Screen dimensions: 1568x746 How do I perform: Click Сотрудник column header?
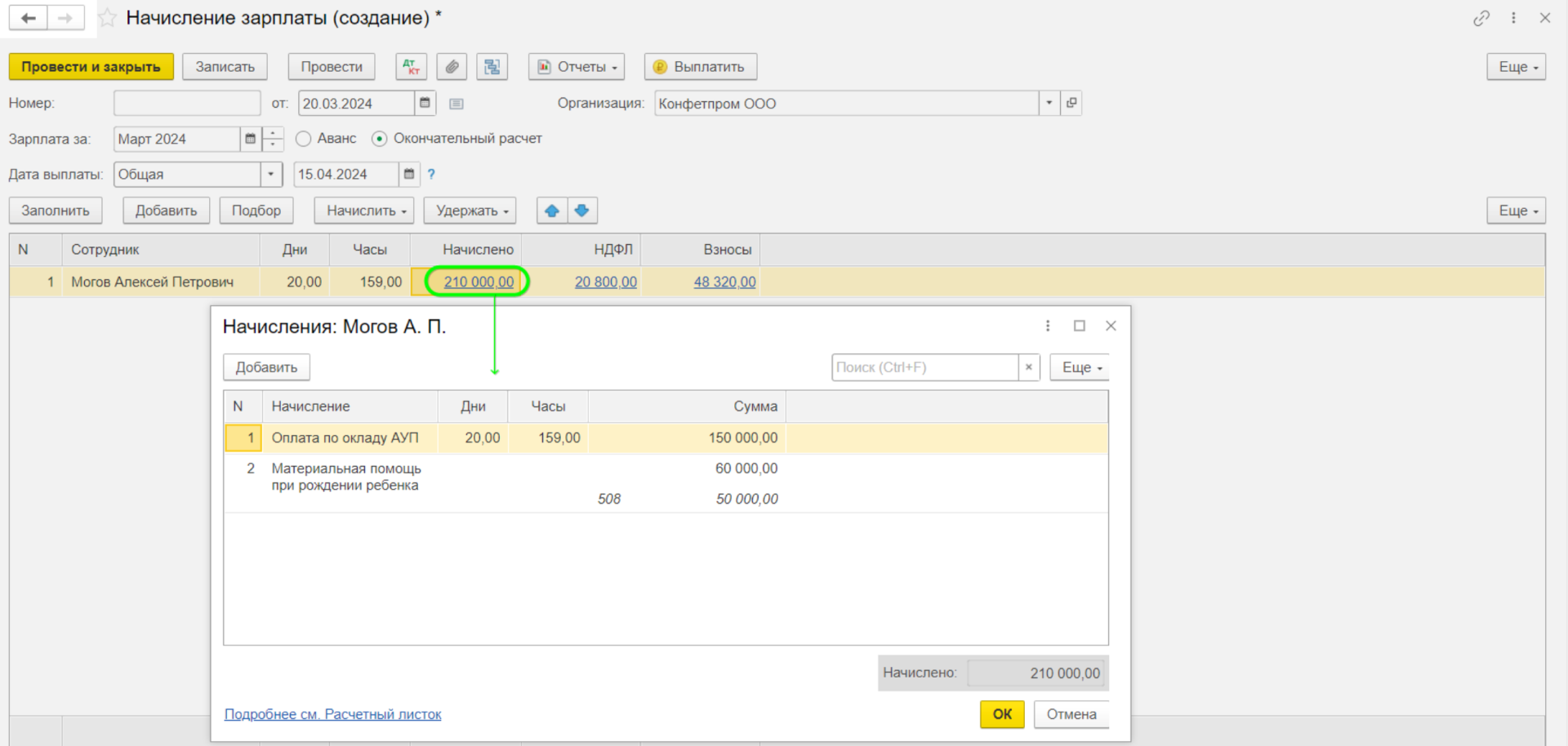coord(161,250)
